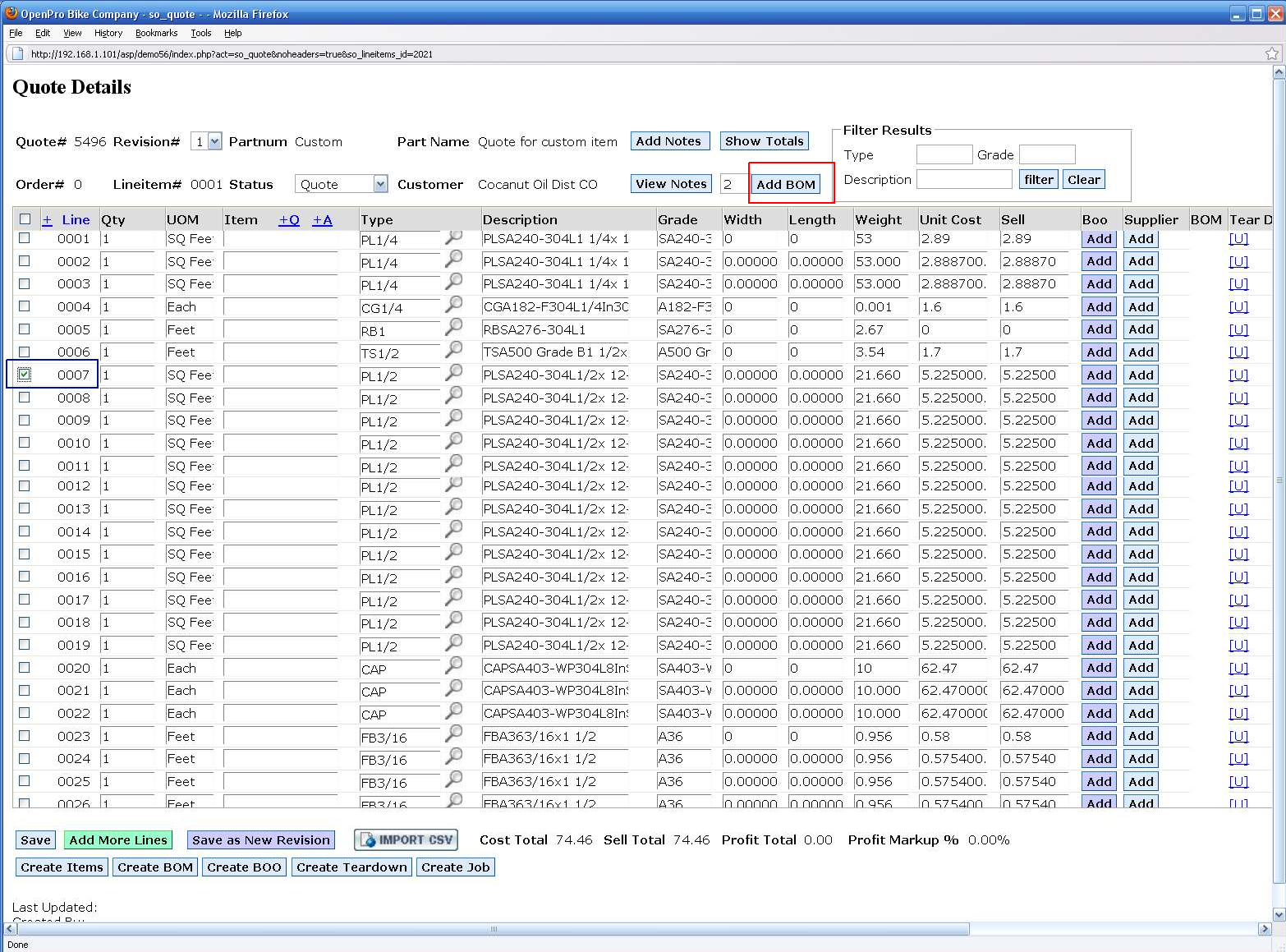Open the Tools menu
This screenshot has width=1286, height=952.
pyautogui.click(x=200, y=33)
